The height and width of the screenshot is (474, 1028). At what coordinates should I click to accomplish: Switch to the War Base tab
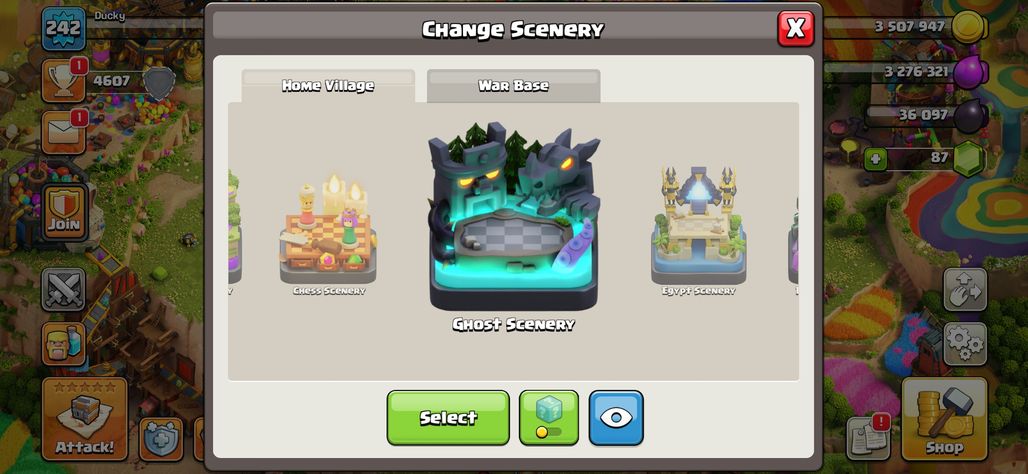pos(513,86)
